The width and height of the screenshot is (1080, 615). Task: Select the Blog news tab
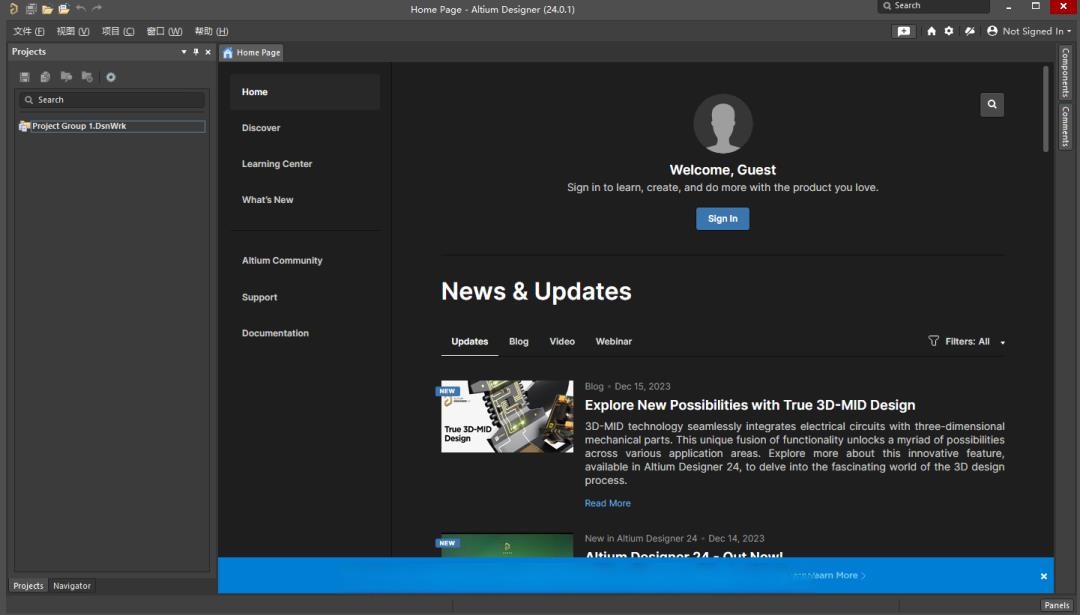519,342
